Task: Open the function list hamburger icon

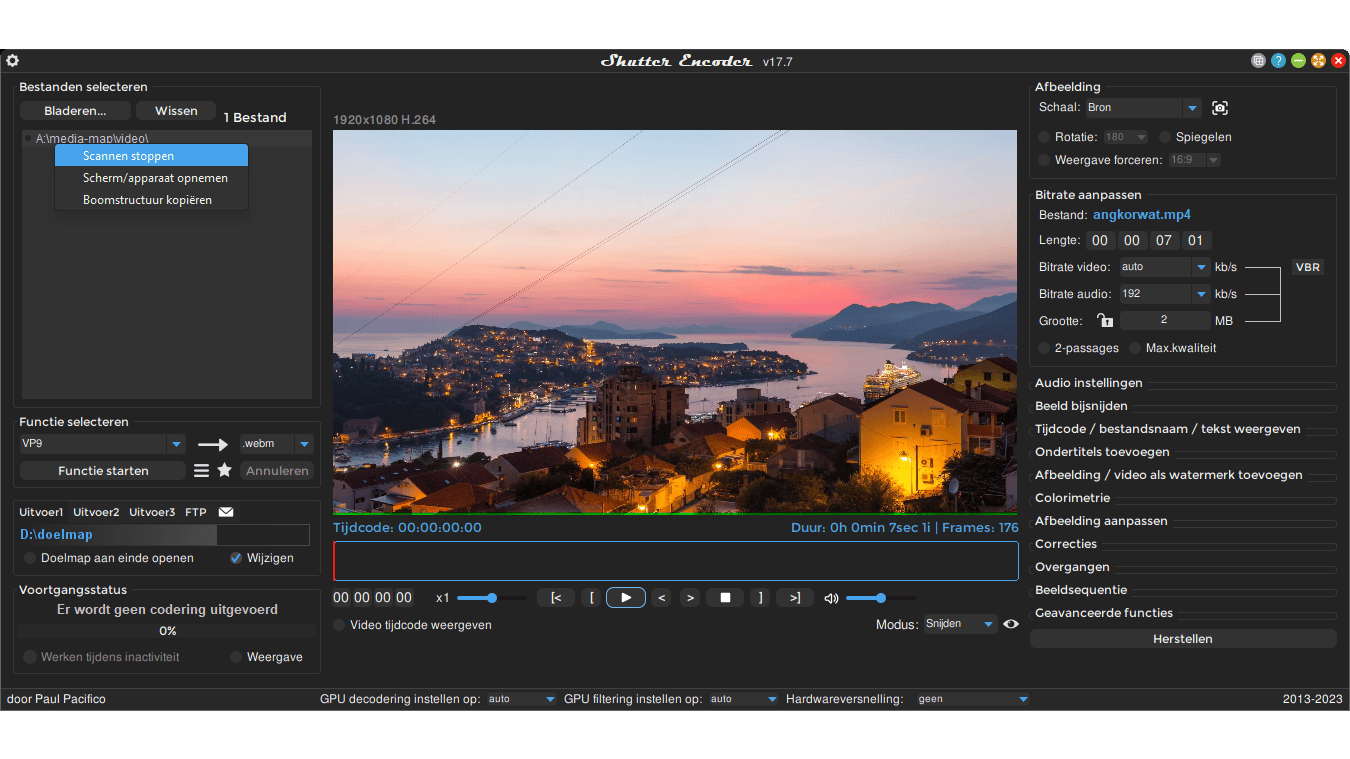Action: 201,470
